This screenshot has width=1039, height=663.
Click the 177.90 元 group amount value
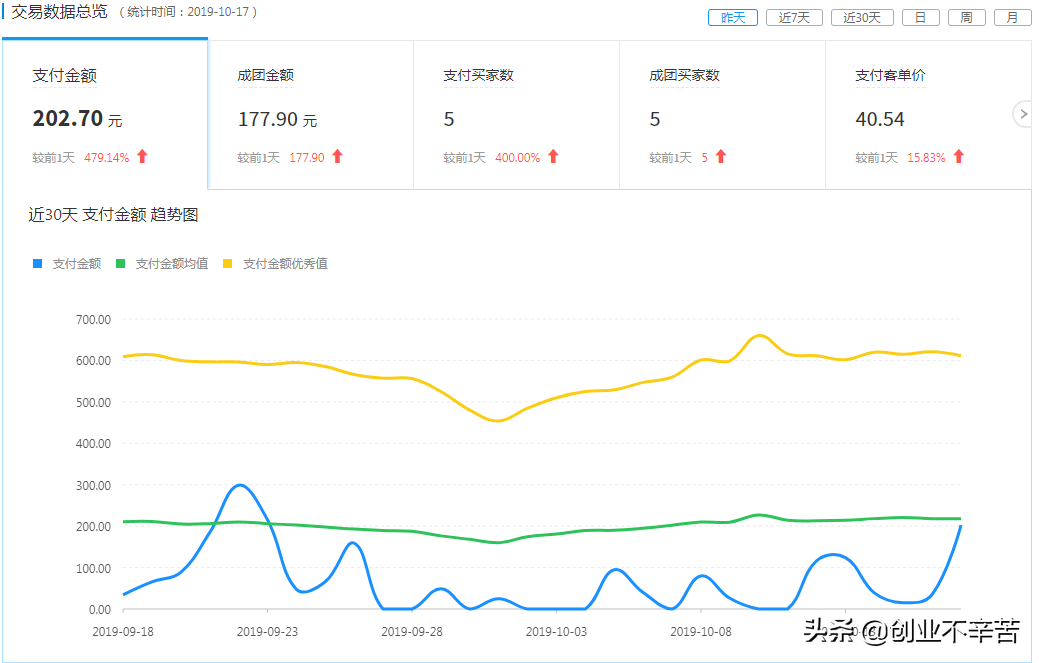pyautogui.click(x=278, y=119)
